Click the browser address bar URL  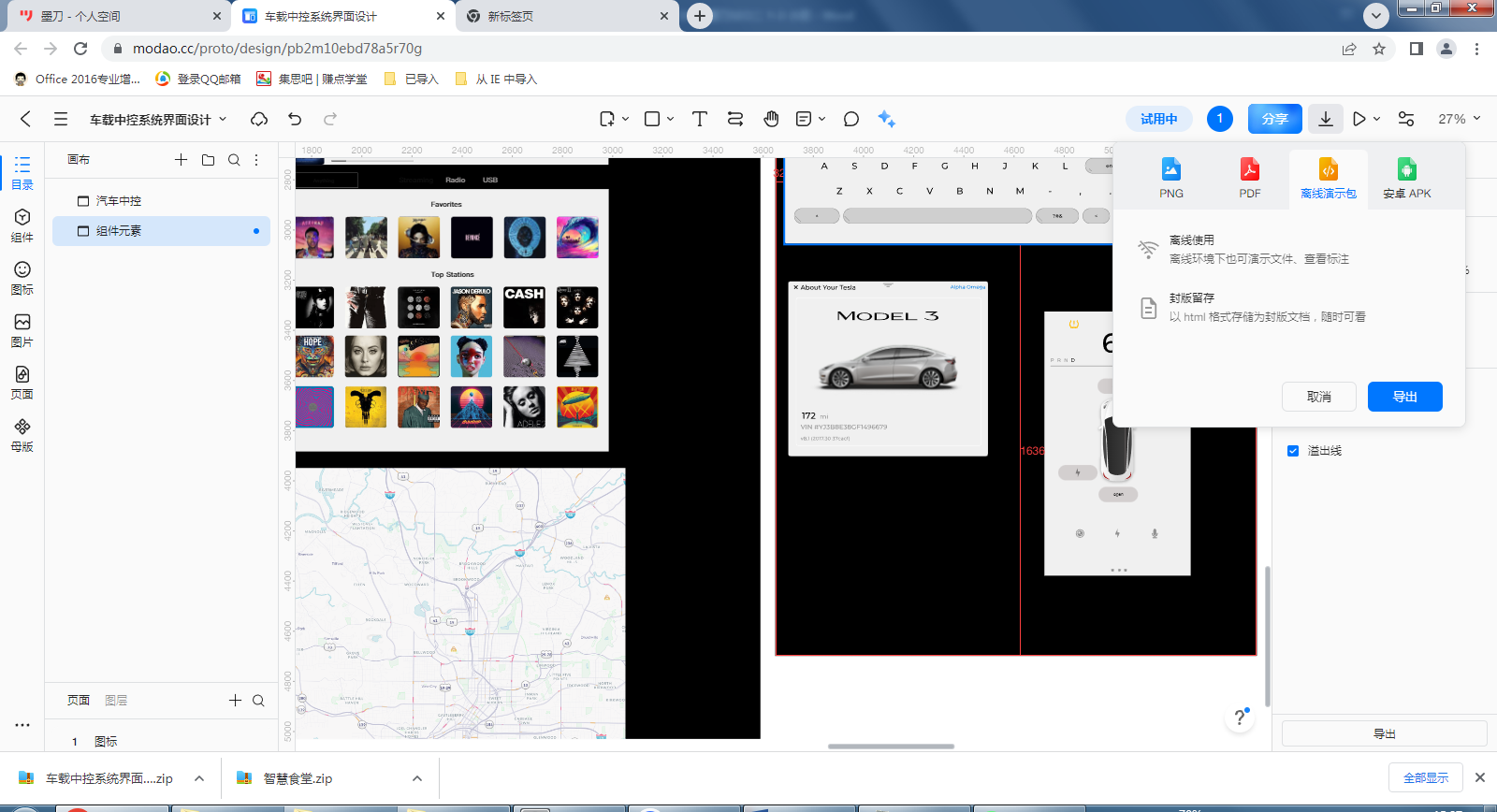pos(277,49)
